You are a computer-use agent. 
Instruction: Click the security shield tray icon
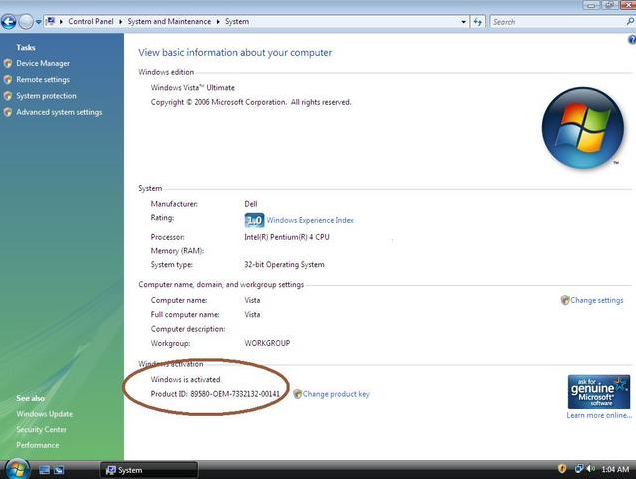(x=562, y=469)
